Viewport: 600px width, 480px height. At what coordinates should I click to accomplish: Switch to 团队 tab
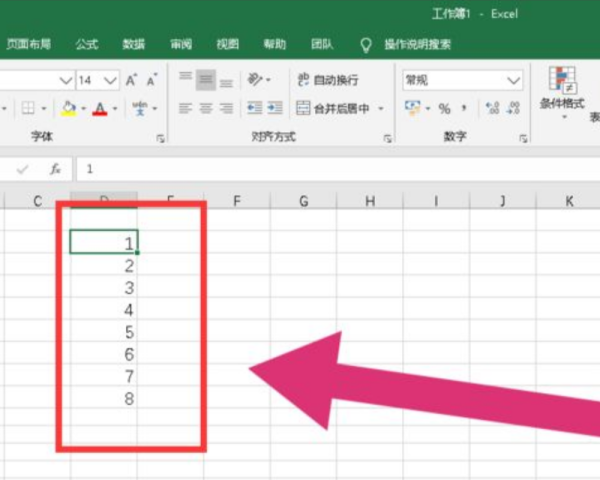point(322,44)
